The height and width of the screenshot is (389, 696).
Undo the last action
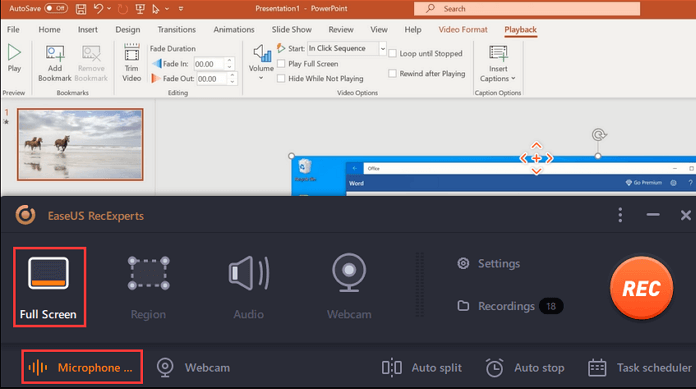99,8
